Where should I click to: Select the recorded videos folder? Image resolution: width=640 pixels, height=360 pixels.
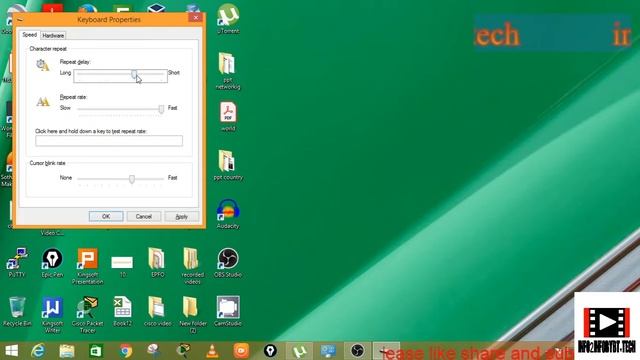point(192,266)
